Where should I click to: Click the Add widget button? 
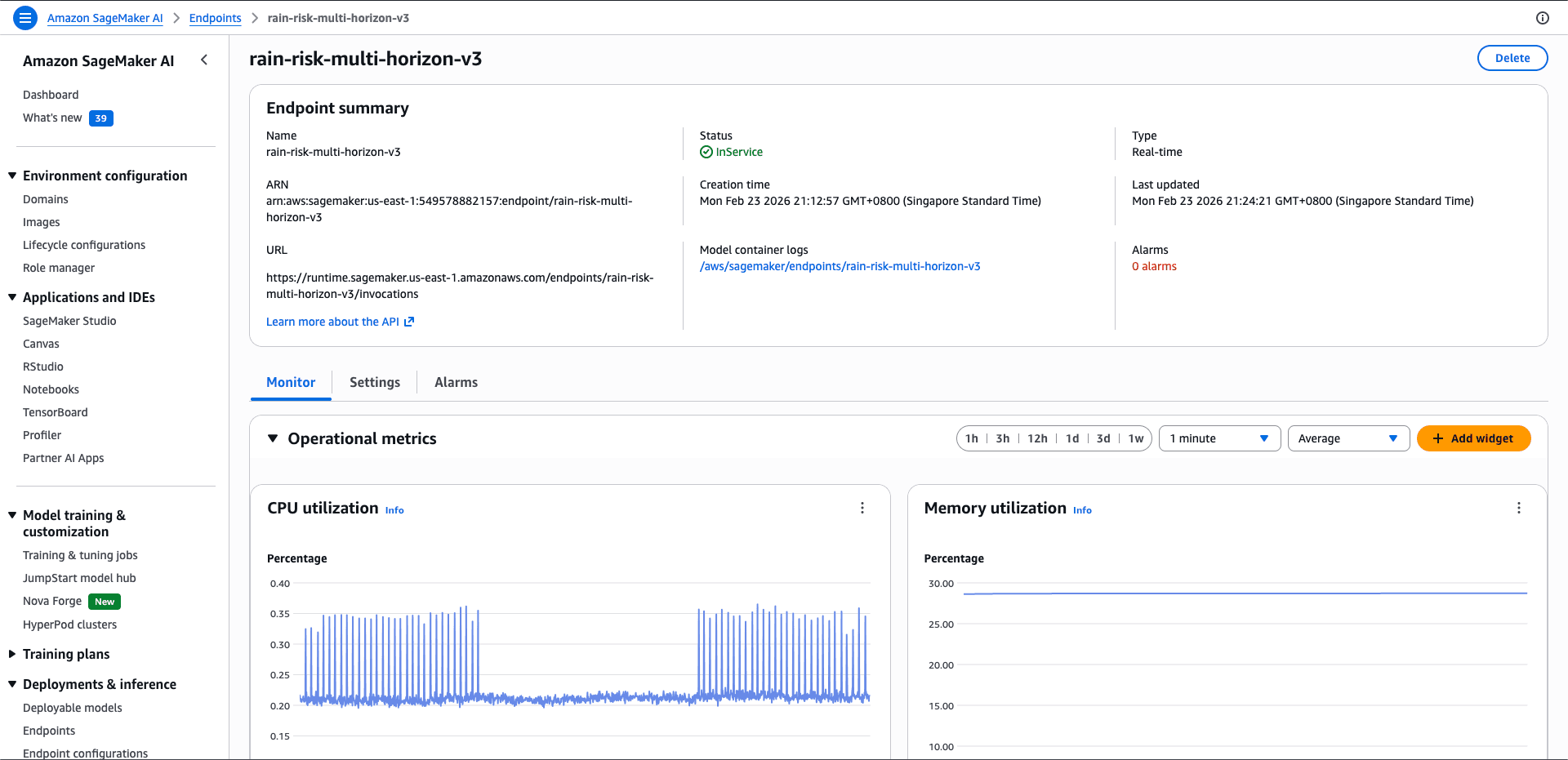(1473, 438)
